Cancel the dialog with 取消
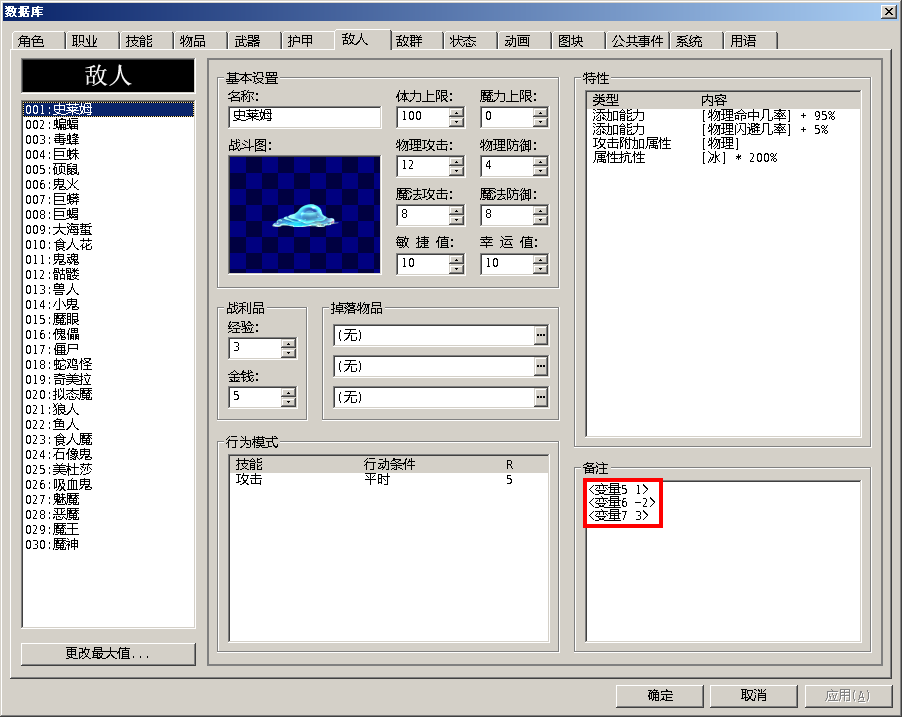This screenshot has height=717, width=902. tap(754, 696)
